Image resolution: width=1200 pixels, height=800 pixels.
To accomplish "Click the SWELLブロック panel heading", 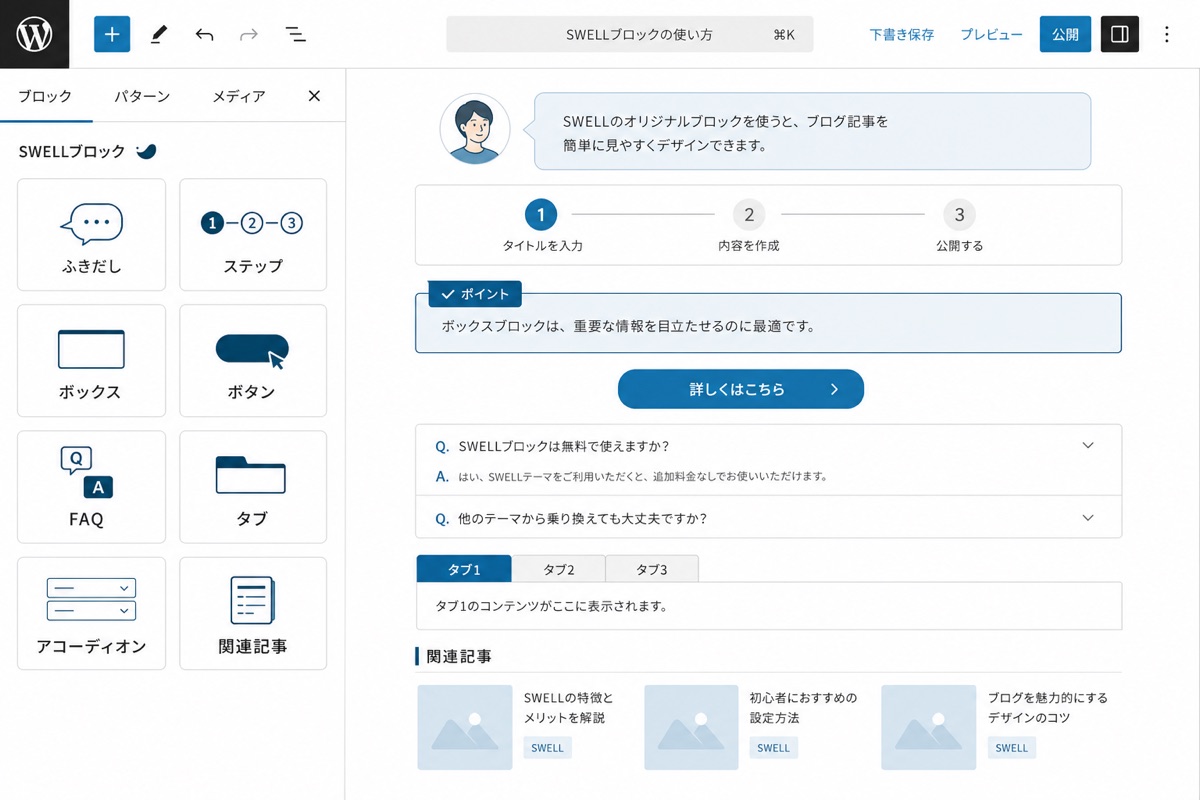I will click(72, 152).
